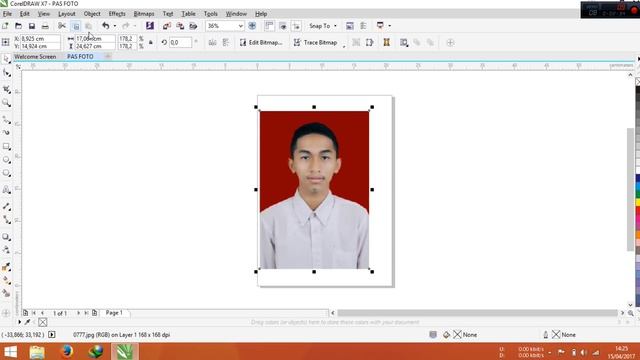Open the Bitmaps menu

click(x=144, y=14)
